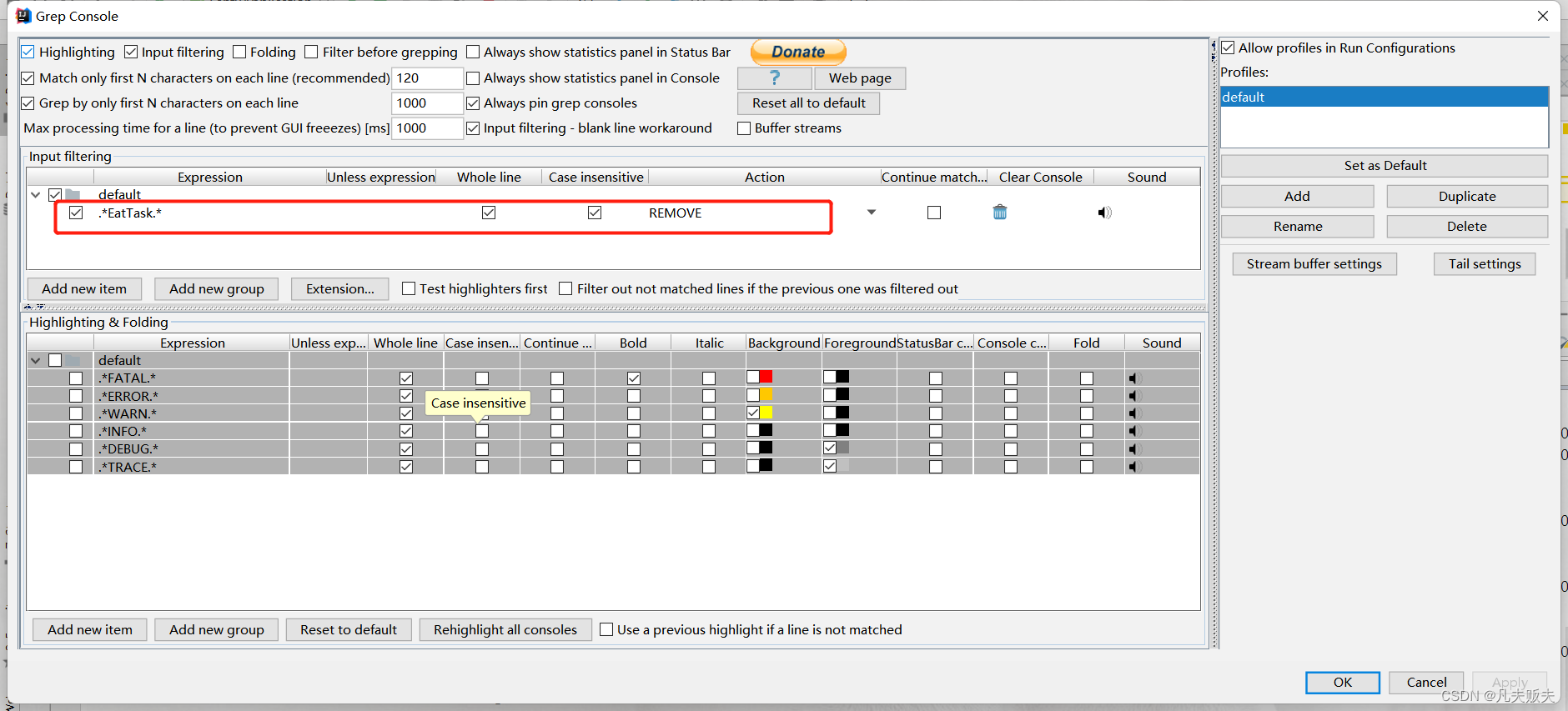Click the Rehighlight all consoles button
Screen dimensions: 1568x711
(x=505, y=629)
